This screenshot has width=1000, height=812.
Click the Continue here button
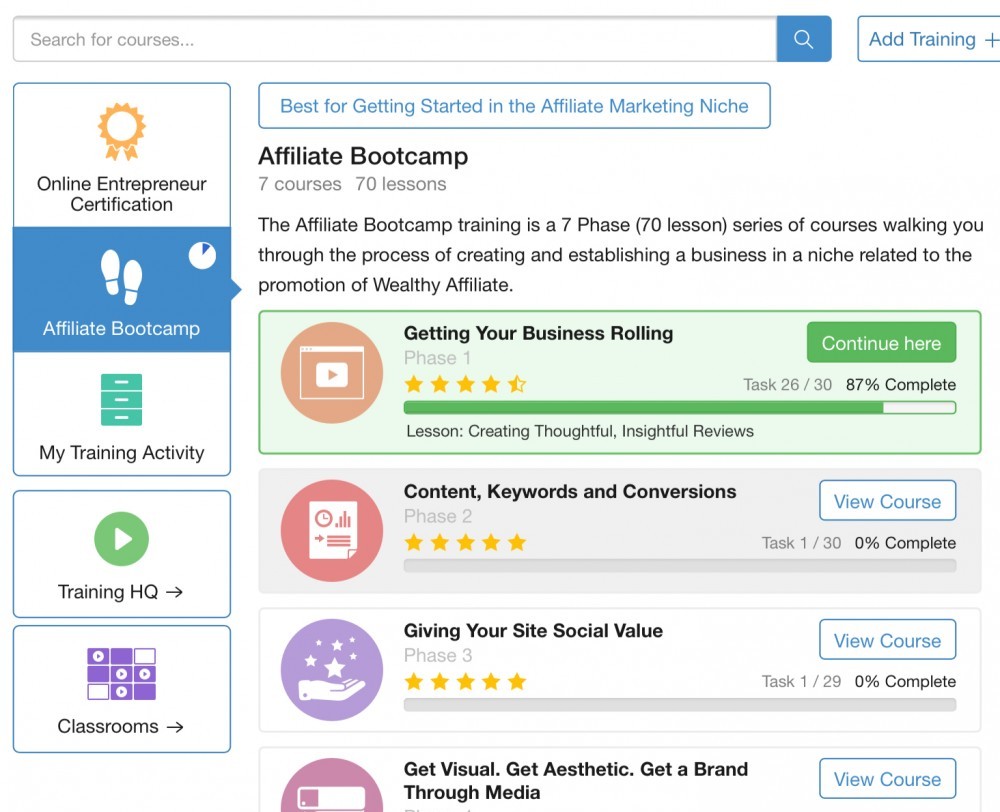point(881,343)
